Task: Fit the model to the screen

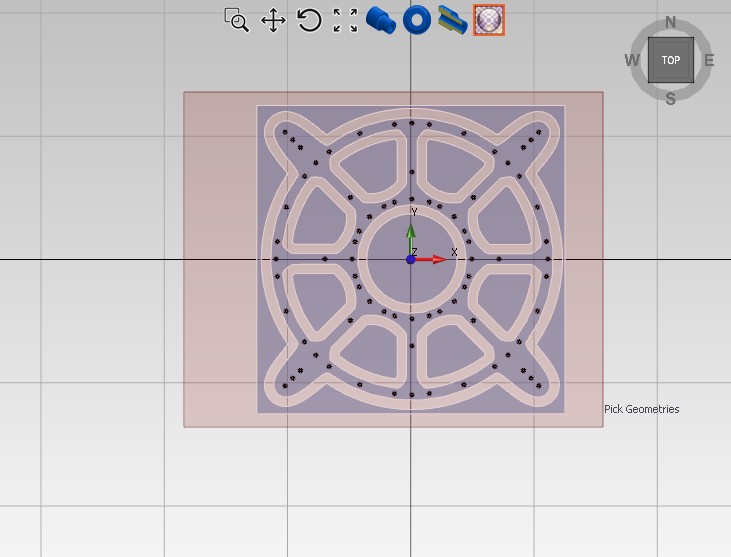Action: (x=345, y=21)
